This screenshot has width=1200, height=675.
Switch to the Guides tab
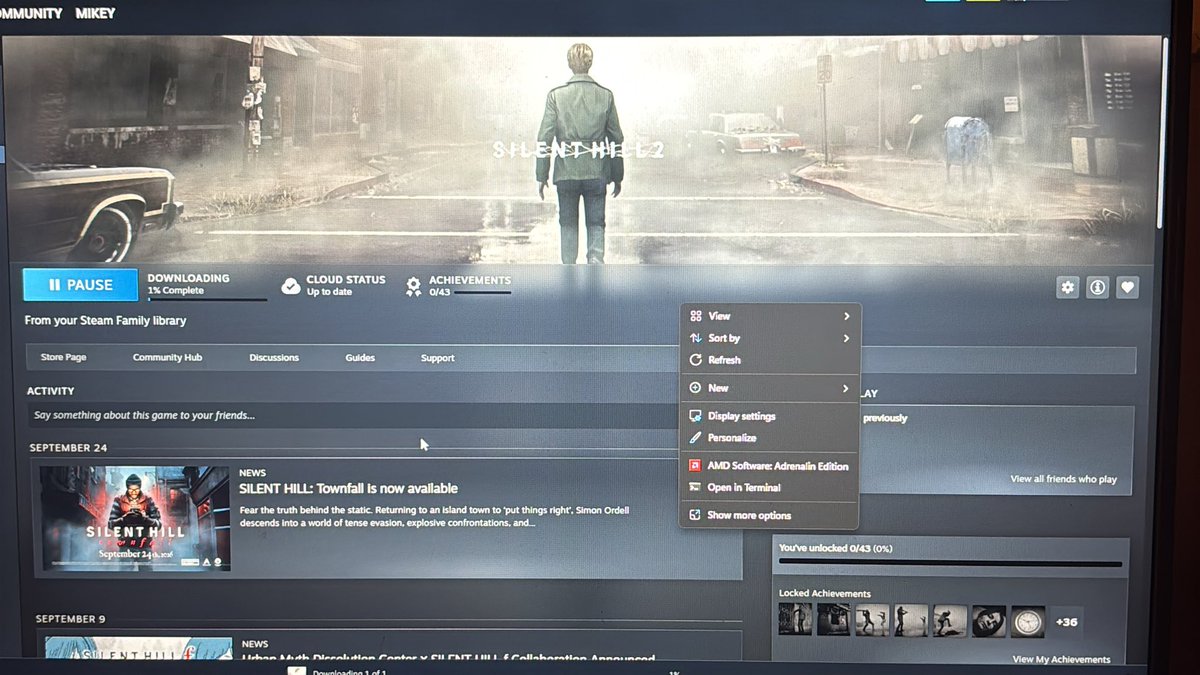tap(360, 358)
